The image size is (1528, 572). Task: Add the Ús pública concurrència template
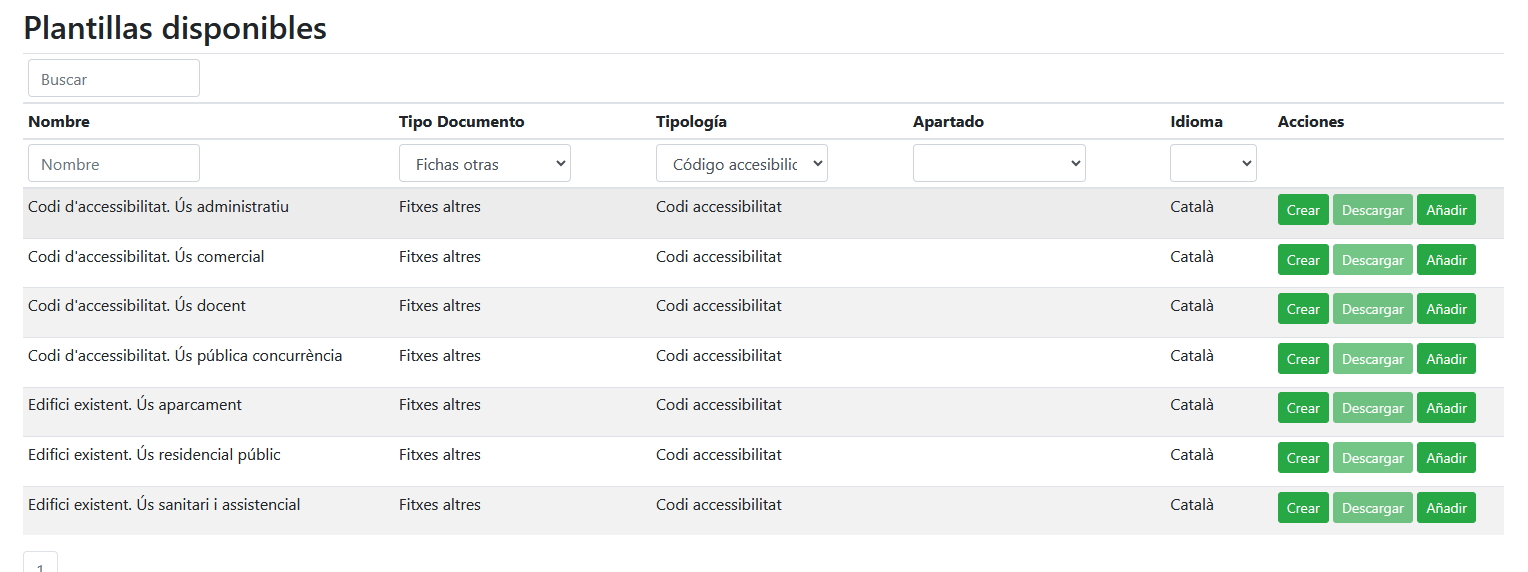pyautogui.click(x=1446, y=359)
